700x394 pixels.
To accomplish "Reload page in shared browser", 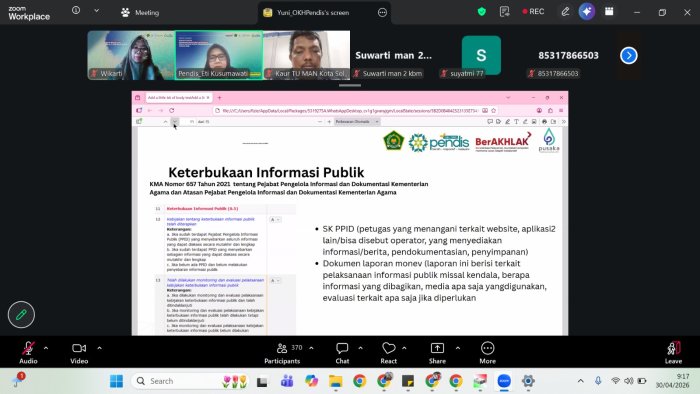I will click(171, 110).
